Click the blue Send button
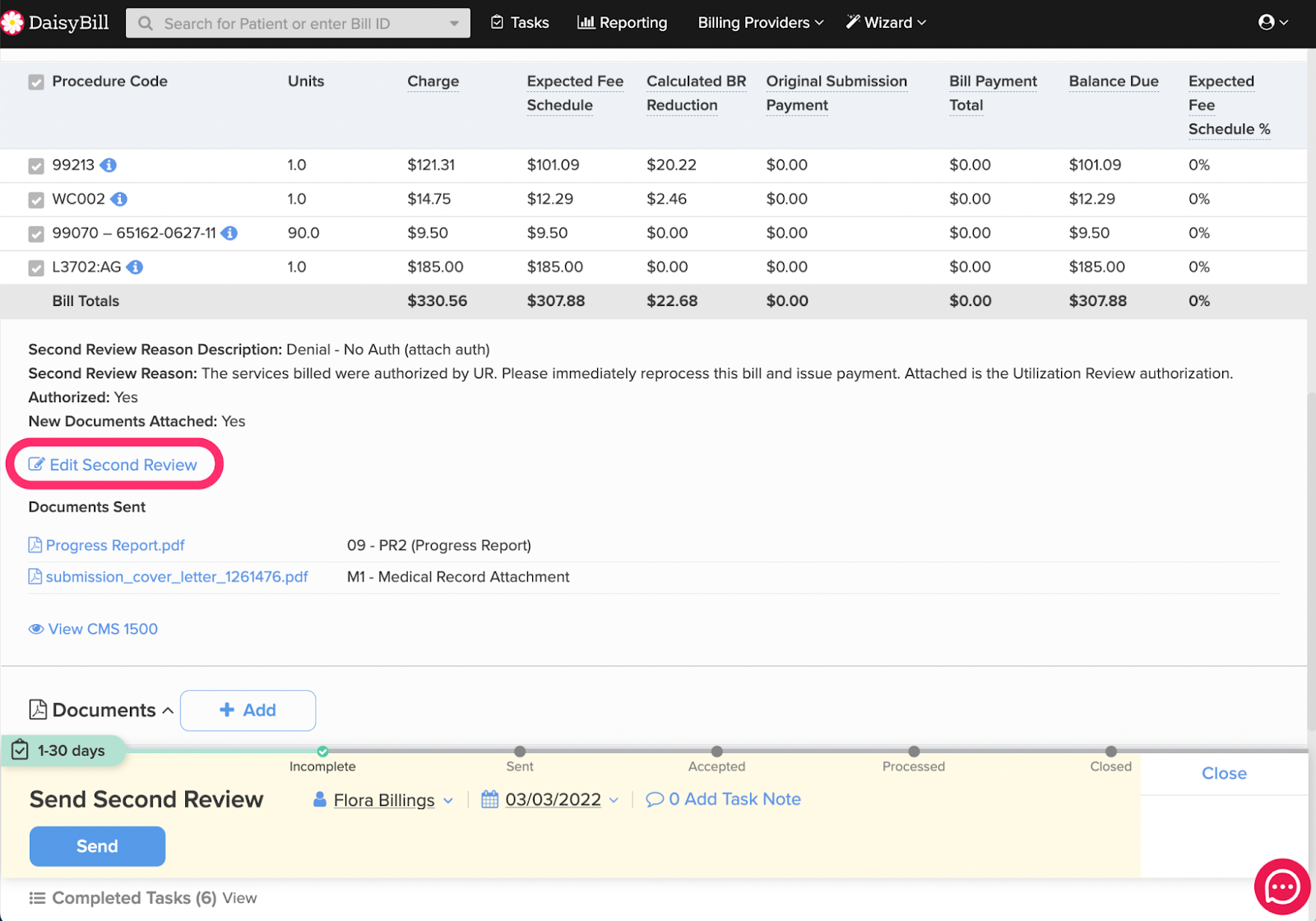Screen dimensions: 1316x921 point(97,846)
